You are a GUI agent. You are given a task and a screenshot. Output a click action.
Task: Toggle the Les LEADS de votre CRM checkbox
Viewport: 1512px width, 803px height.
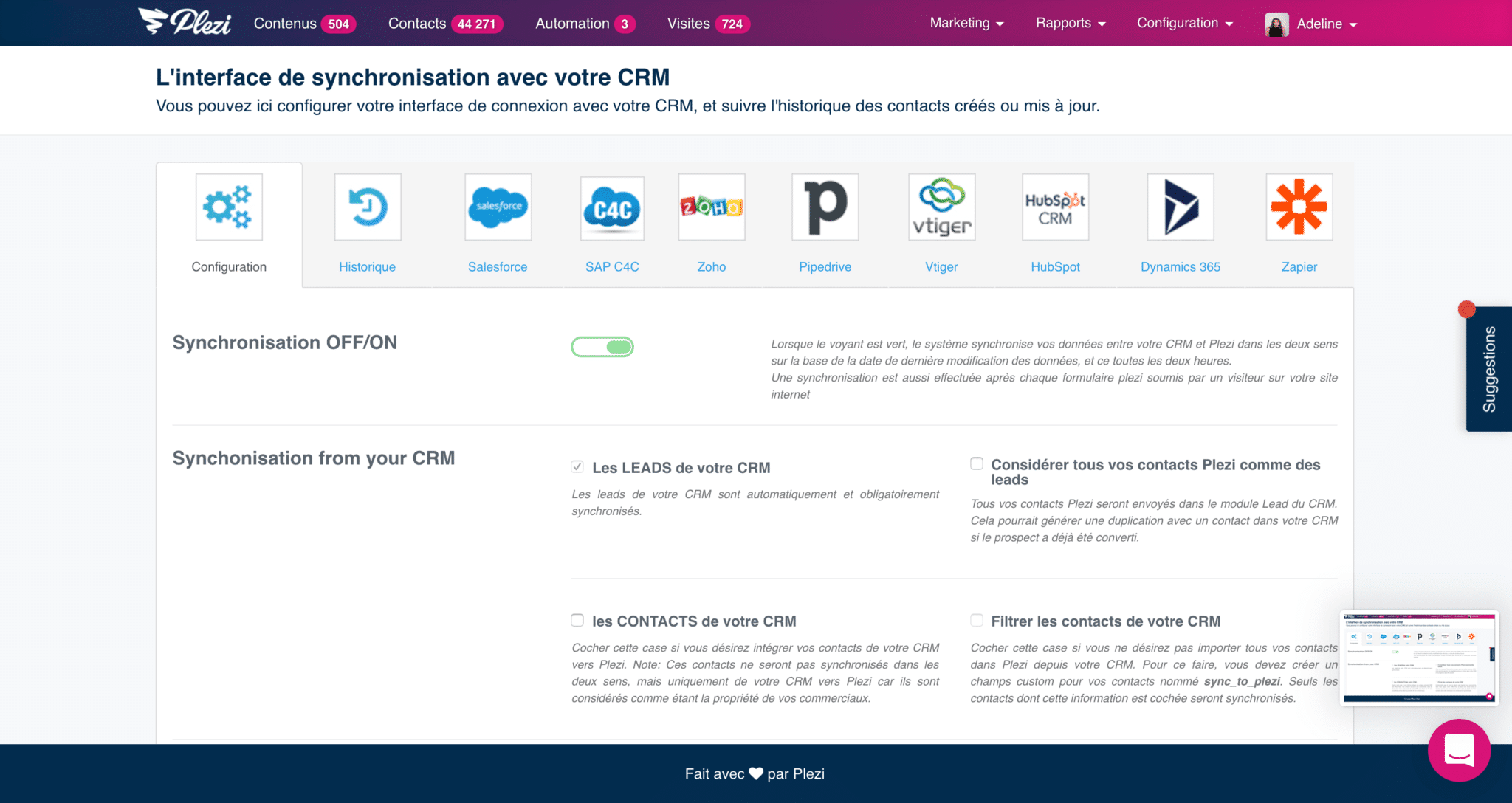pyautogui.click(x=577, y=466)
